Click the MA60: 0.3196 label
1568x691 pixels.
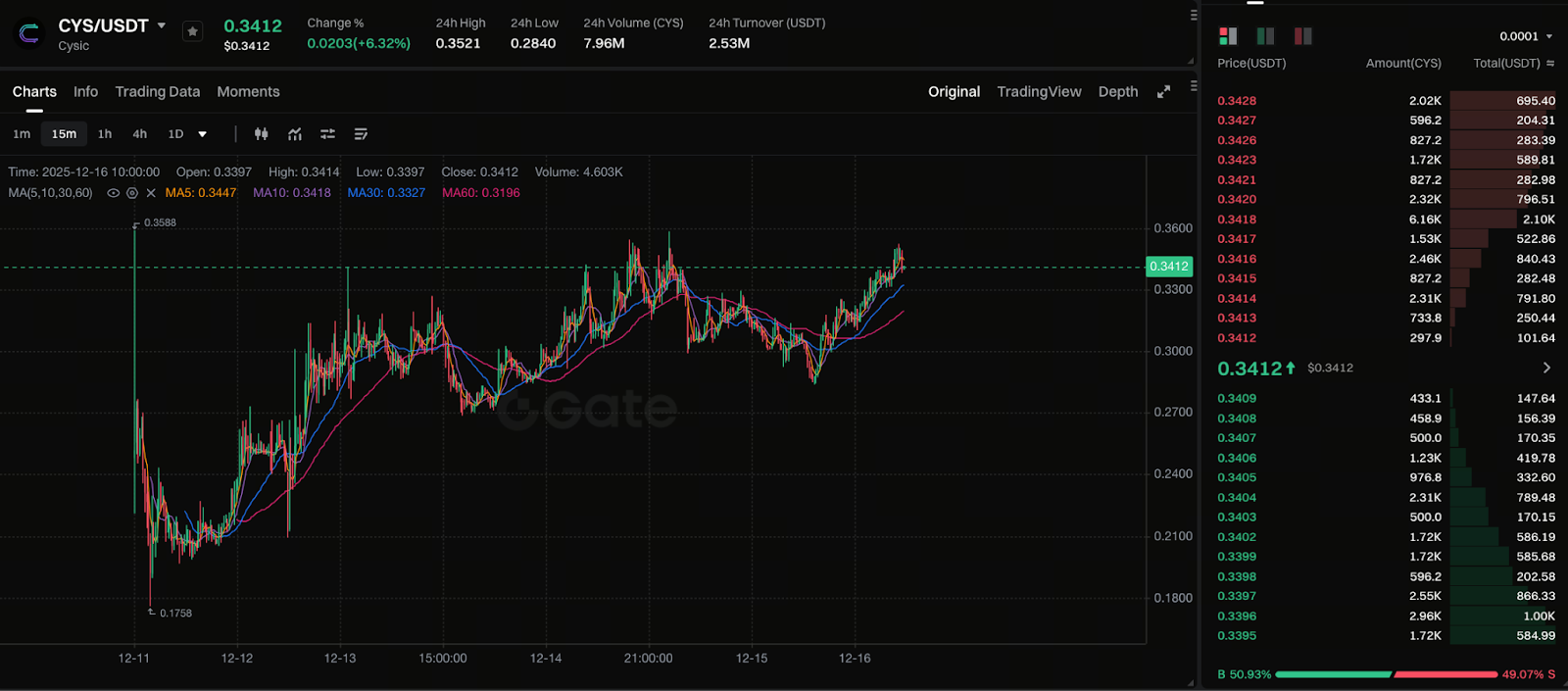tap(481, 193)
